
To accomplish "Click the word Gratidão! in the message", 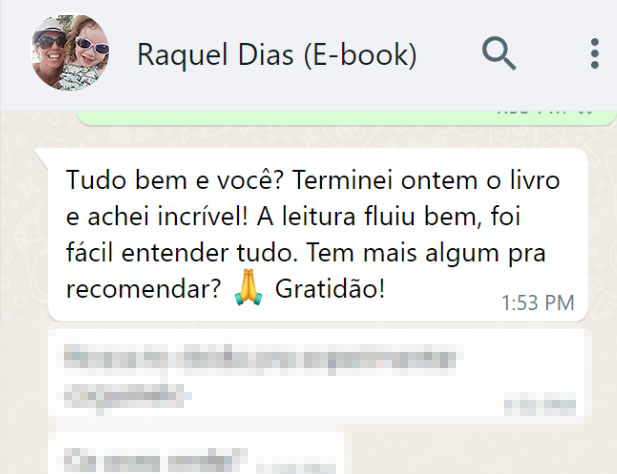I will pos(330,289).
